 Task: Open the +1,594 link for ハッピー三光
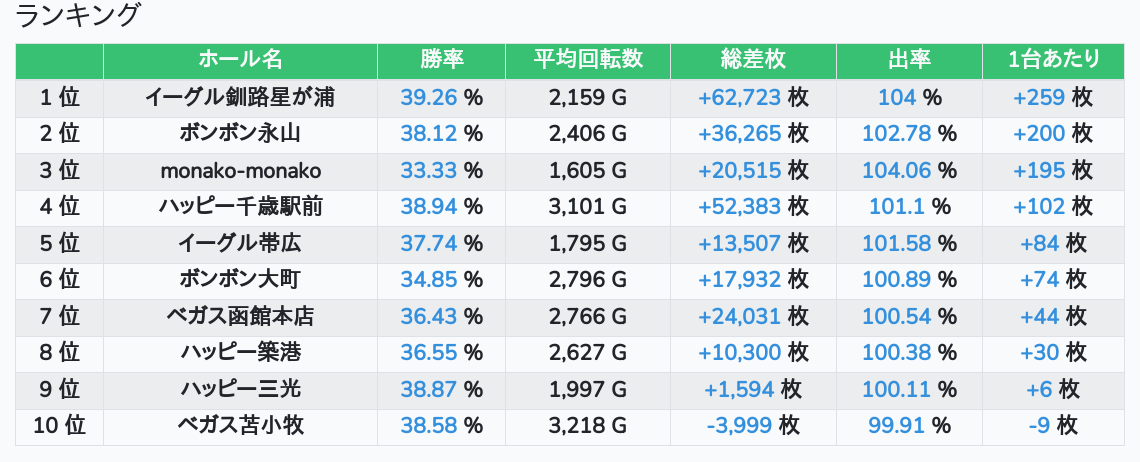(x=739, y=389)
